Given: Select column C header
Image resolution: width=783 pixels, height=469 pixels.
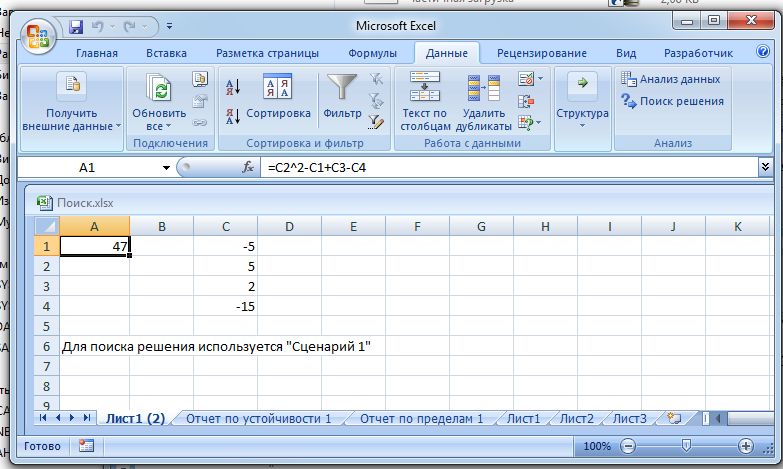Looking at the screenshot, I should tap(226, 226).
